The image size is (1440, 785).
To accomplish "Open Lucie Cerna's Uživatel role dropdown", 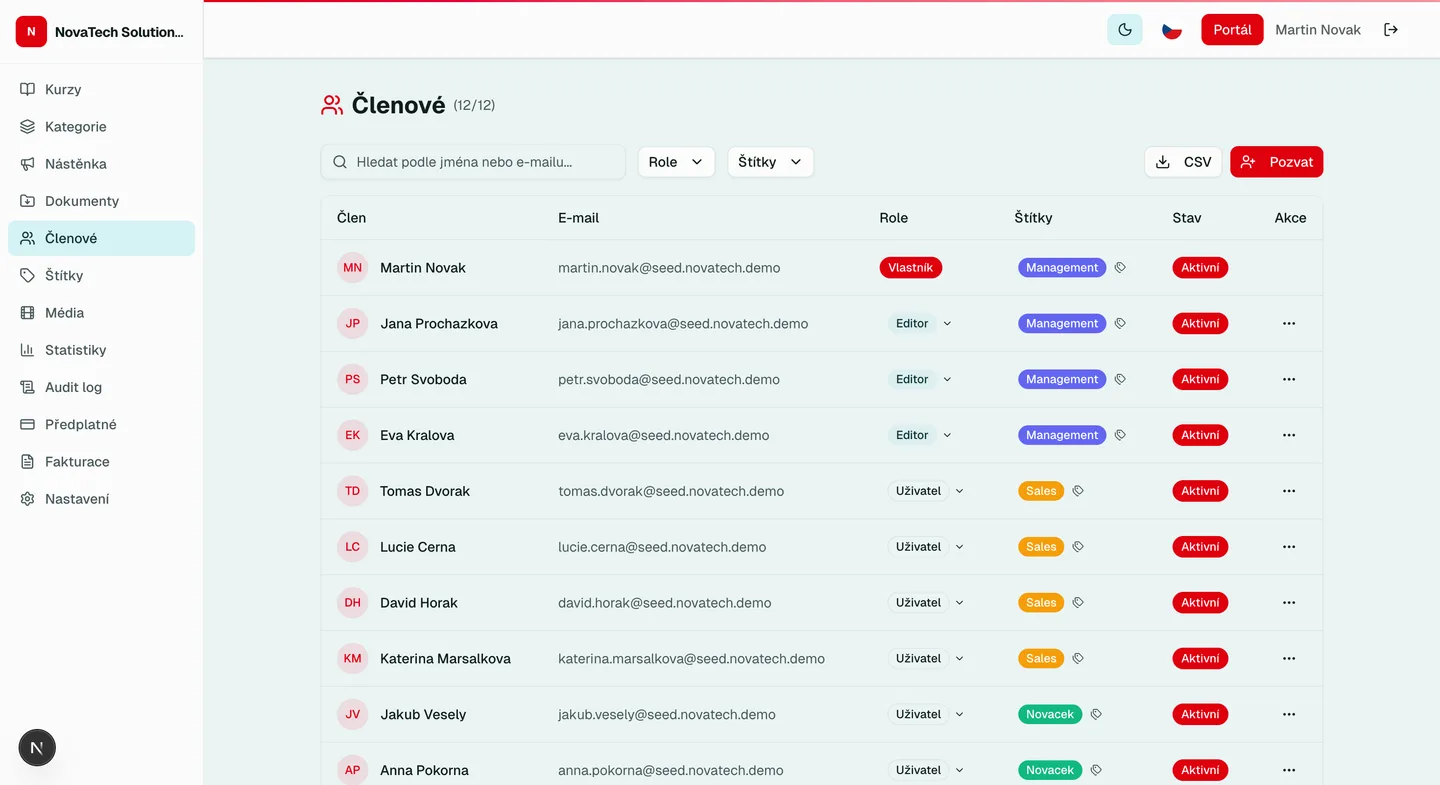I will [929, 547].
